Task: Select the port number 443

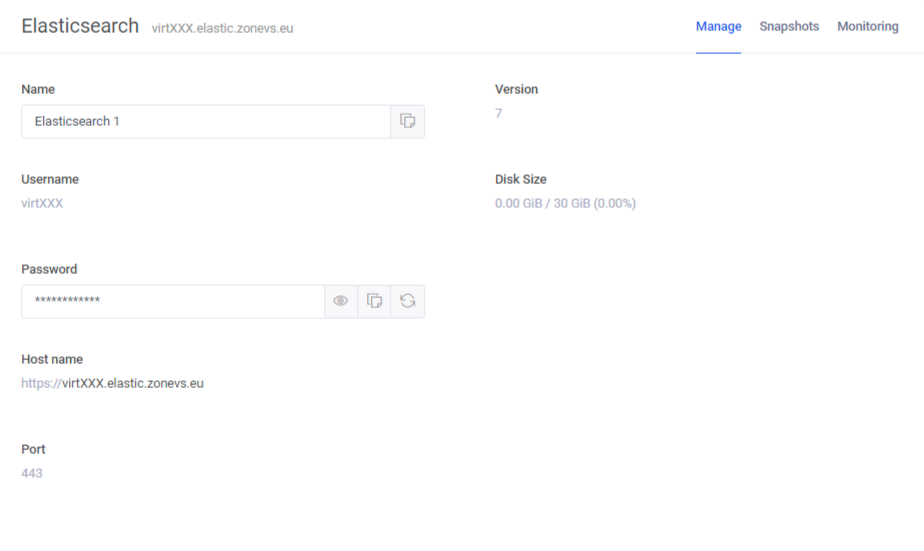Action: (32, 473)
